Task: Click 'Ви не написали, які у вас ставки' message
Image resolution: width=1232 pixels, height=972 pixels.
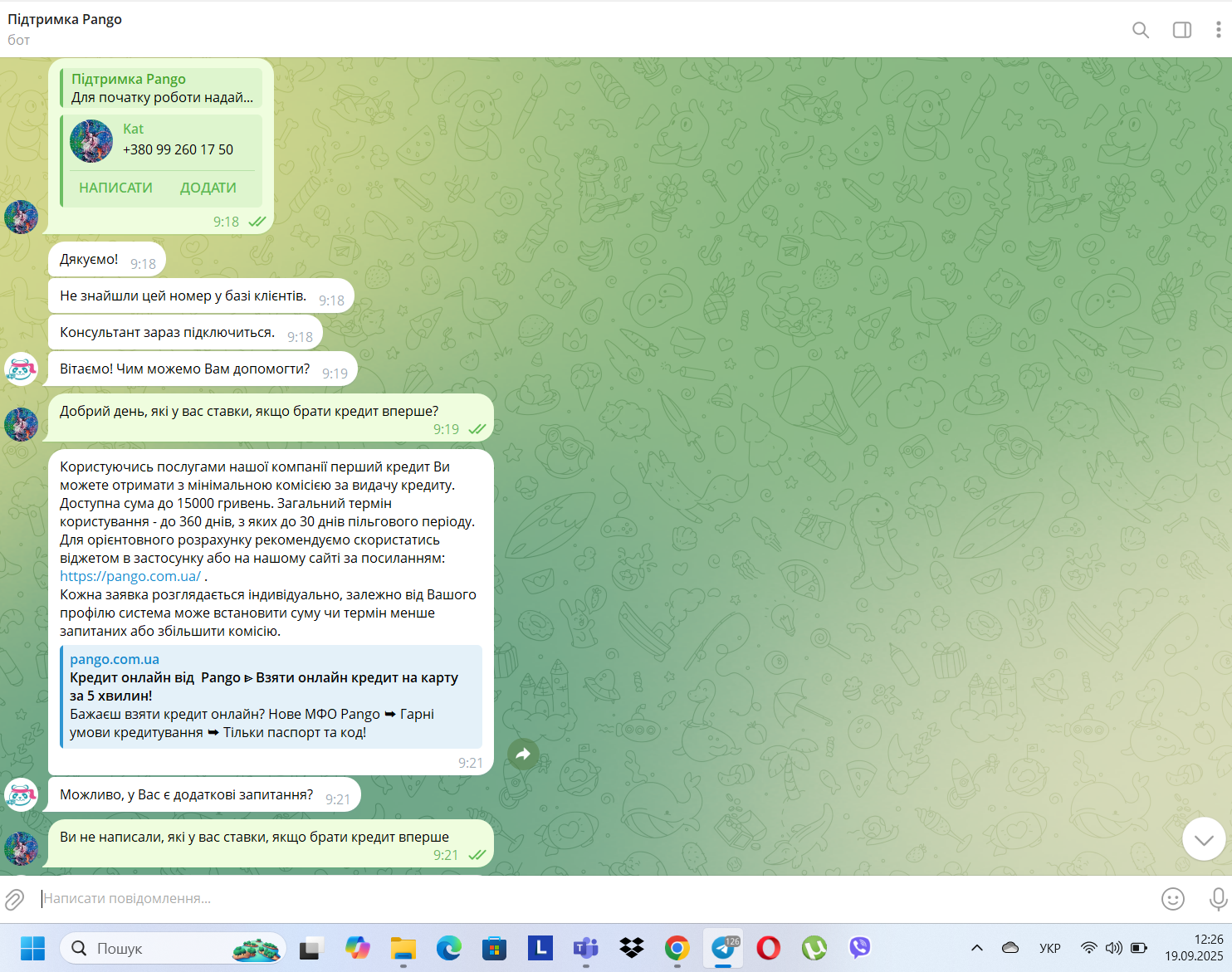Action: [x=271, y=844]
